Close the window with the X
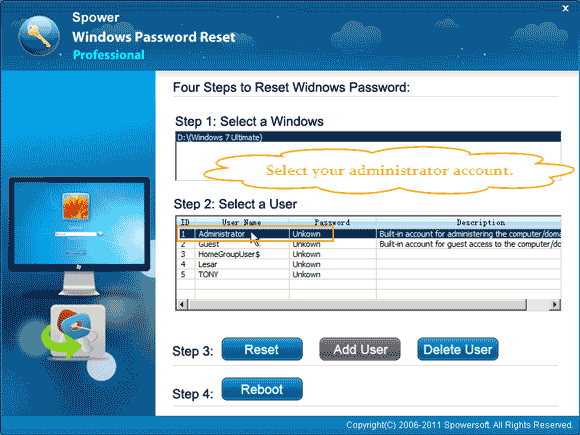This screenshot has height=435, width=580. pos(566,8)
